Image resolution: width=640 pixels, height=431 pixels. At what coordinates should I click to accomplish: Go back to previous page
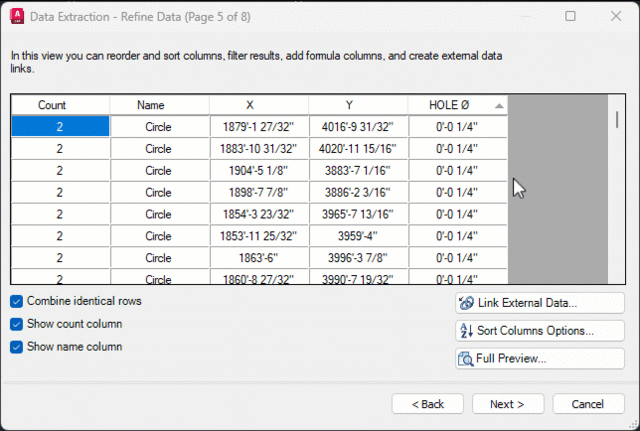[428, 404]
